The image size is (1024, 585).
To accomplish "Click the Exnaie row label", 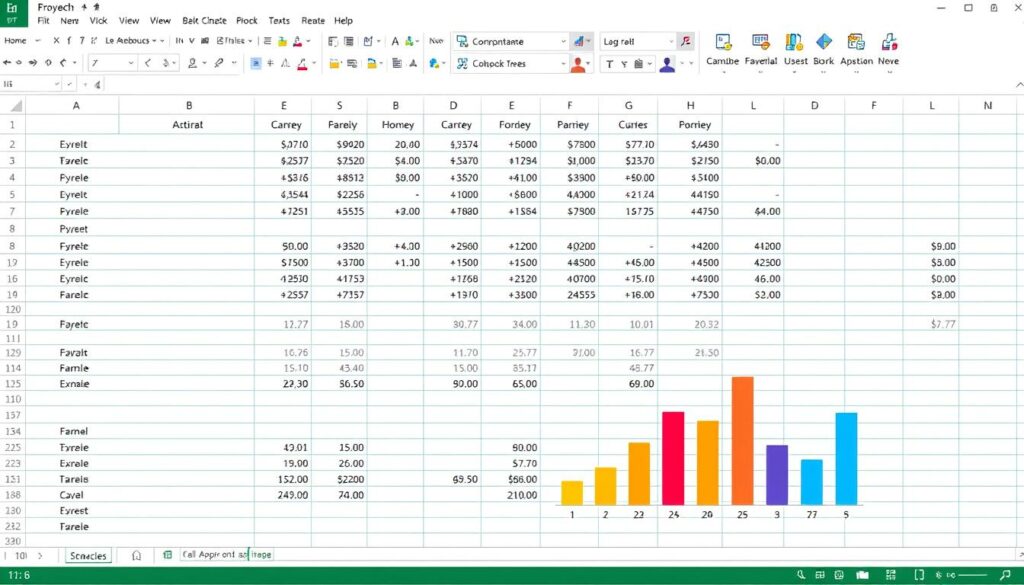I will (x=74, y=384).
